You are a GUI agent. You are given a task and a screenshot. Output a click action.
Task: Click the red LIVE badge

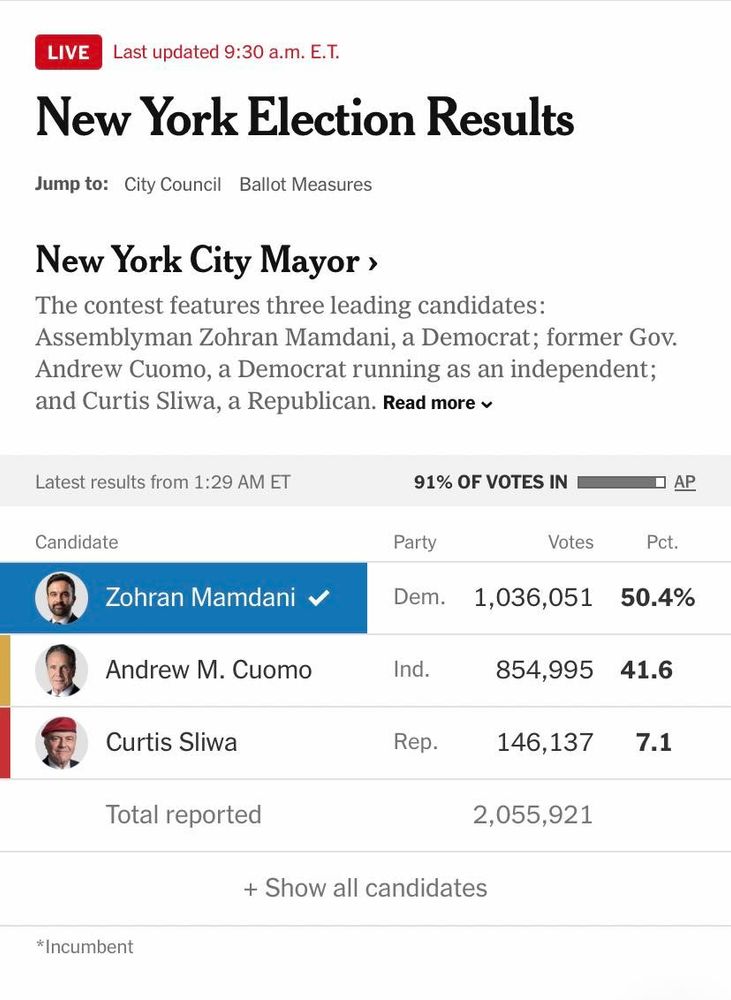(x=68, y=52)
